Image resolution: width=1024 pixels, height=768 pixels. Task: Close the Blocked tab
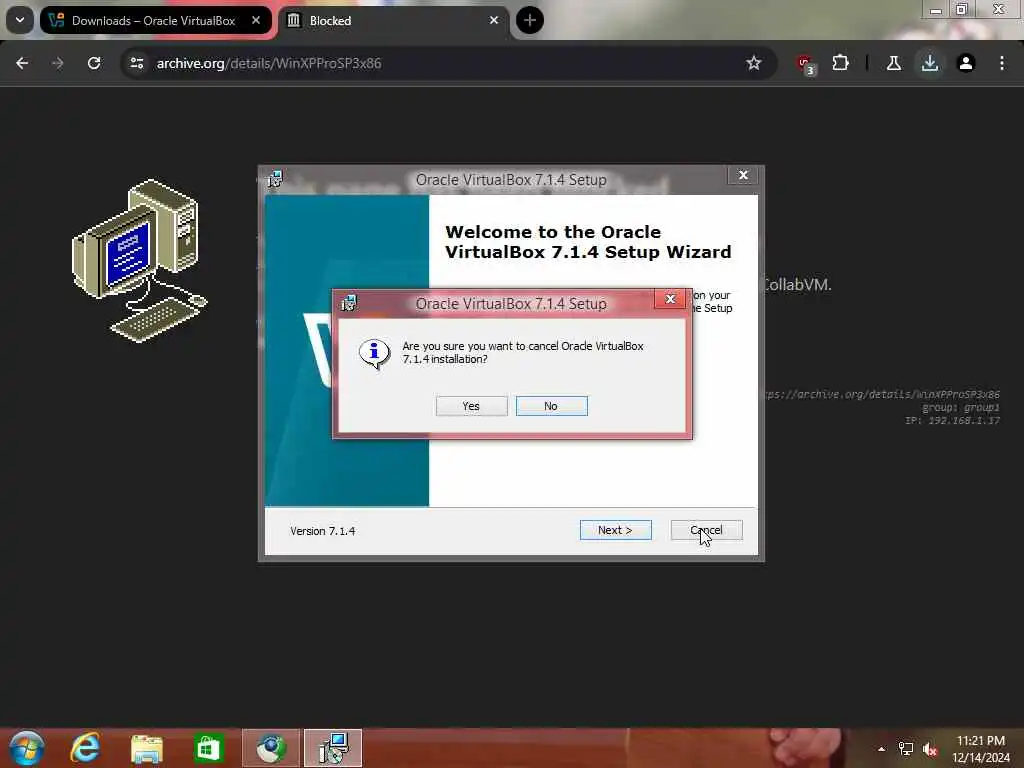pyautogui.click(x=494, y=20)
